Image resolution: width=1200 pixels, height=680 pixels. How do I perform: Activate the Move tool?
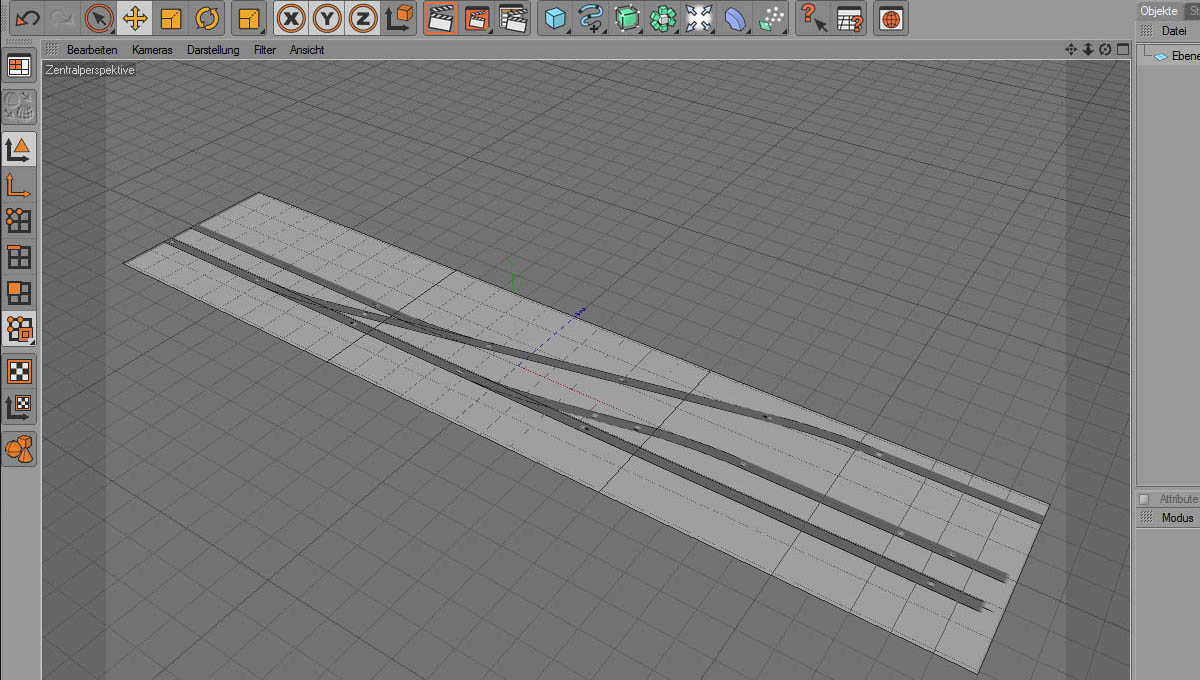tap(134, 17)
